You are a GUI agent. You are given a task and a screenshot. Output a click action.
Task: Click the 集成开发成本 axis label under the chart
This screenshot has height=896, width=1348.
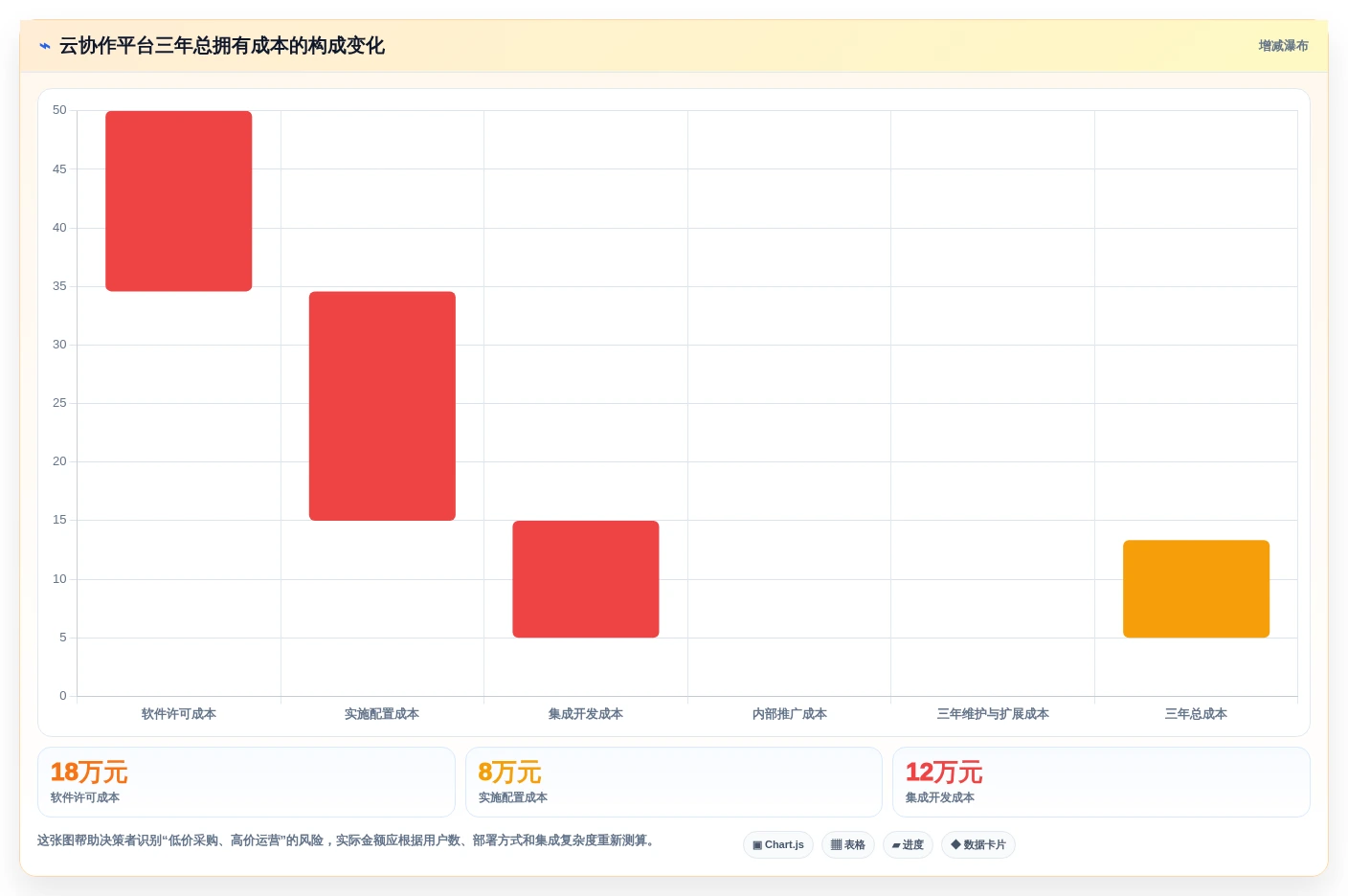pos(586,714)
